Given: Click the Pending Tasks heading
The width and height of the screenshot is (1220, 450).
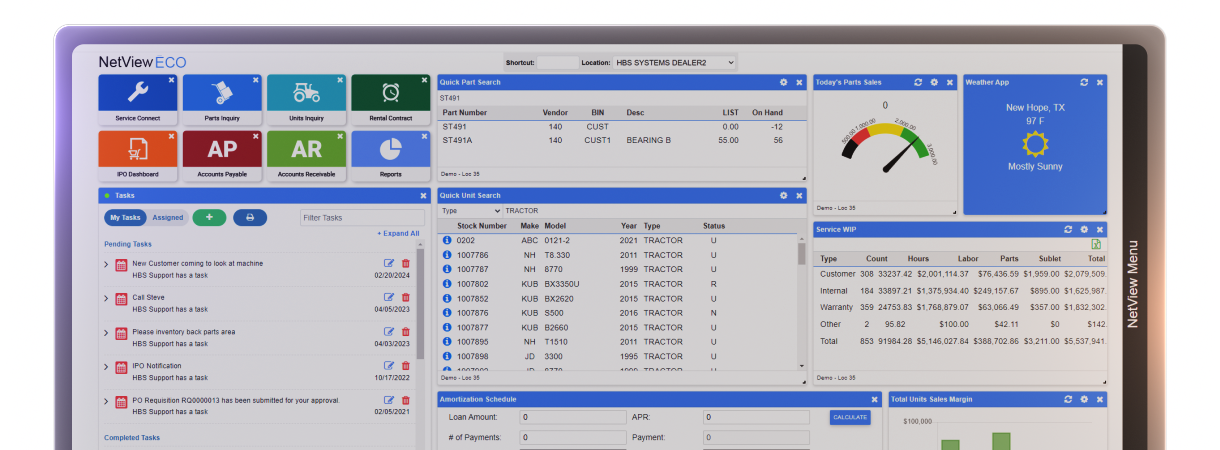Looking at the screenshot, I should pyautogui.click(x=128, y=244).
